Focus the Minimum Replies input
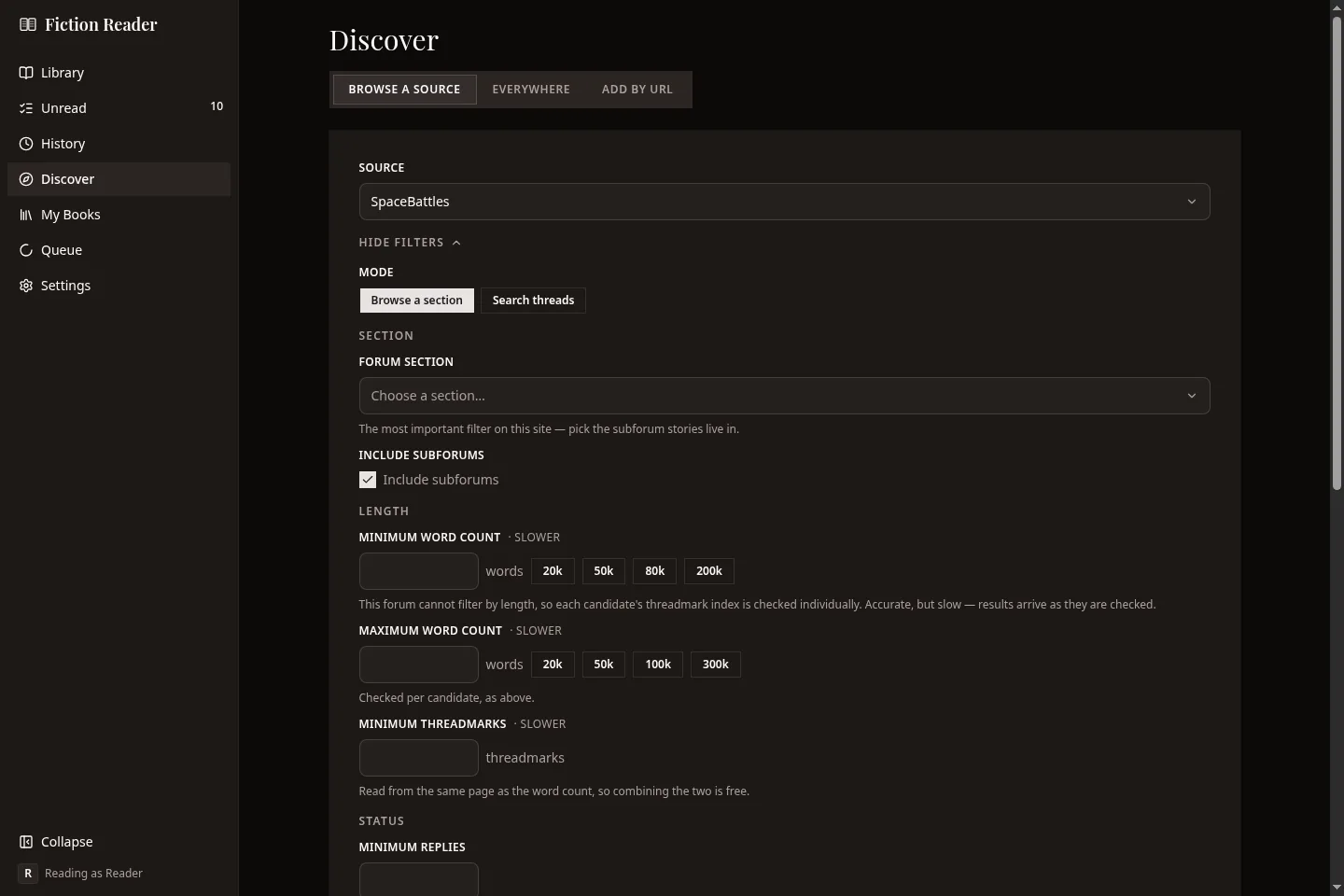Image resolution: width=1344 pixels, height=896 pixels. pyautogui.click(x=419, y=879)
